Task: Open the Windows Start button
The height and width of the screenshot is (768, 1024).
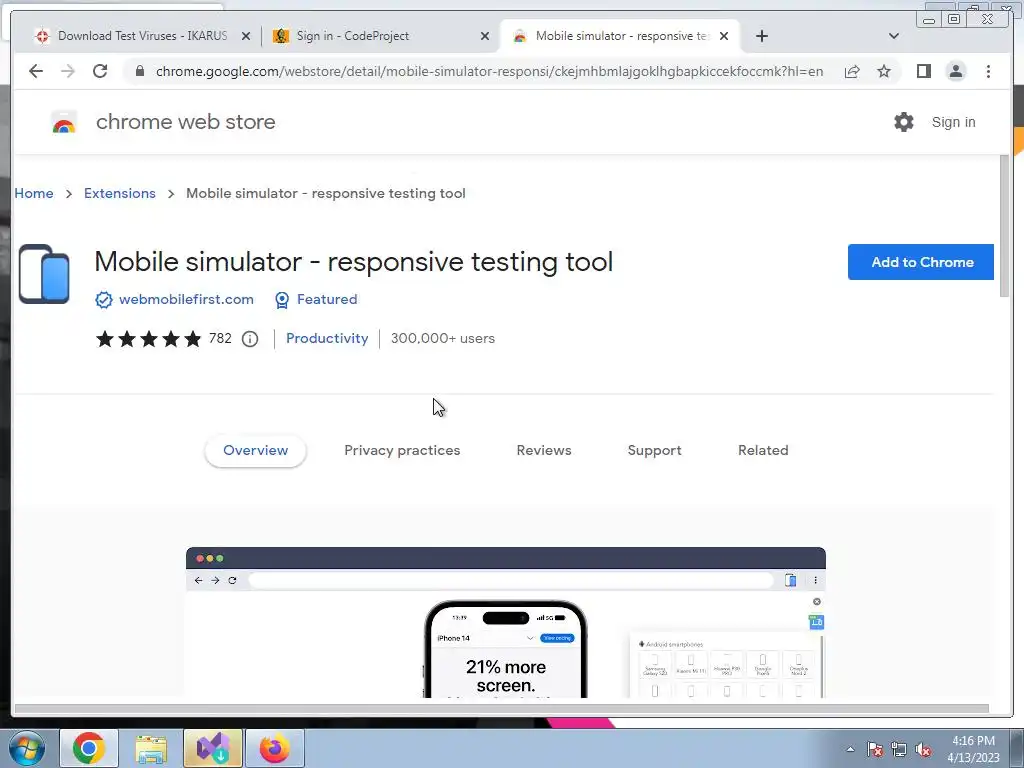Action: pos(27,748)
